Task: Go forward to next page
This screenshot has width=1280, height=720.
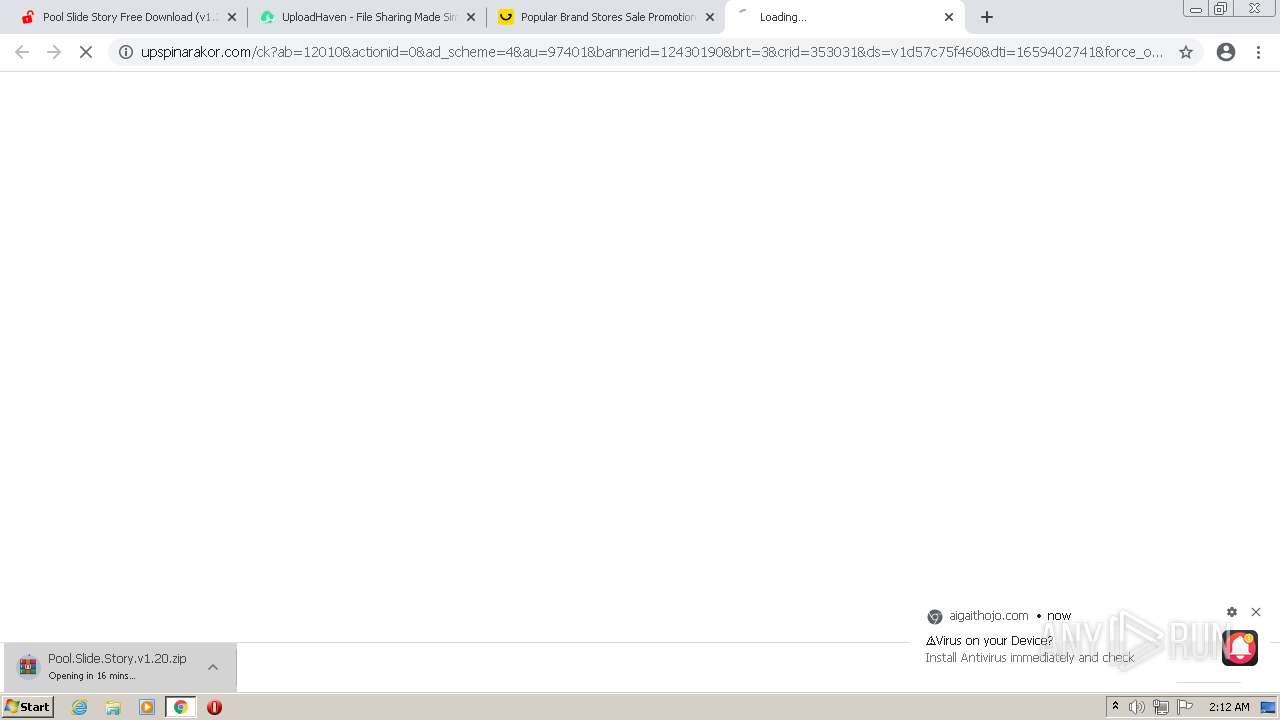Action: click(54, 52)
